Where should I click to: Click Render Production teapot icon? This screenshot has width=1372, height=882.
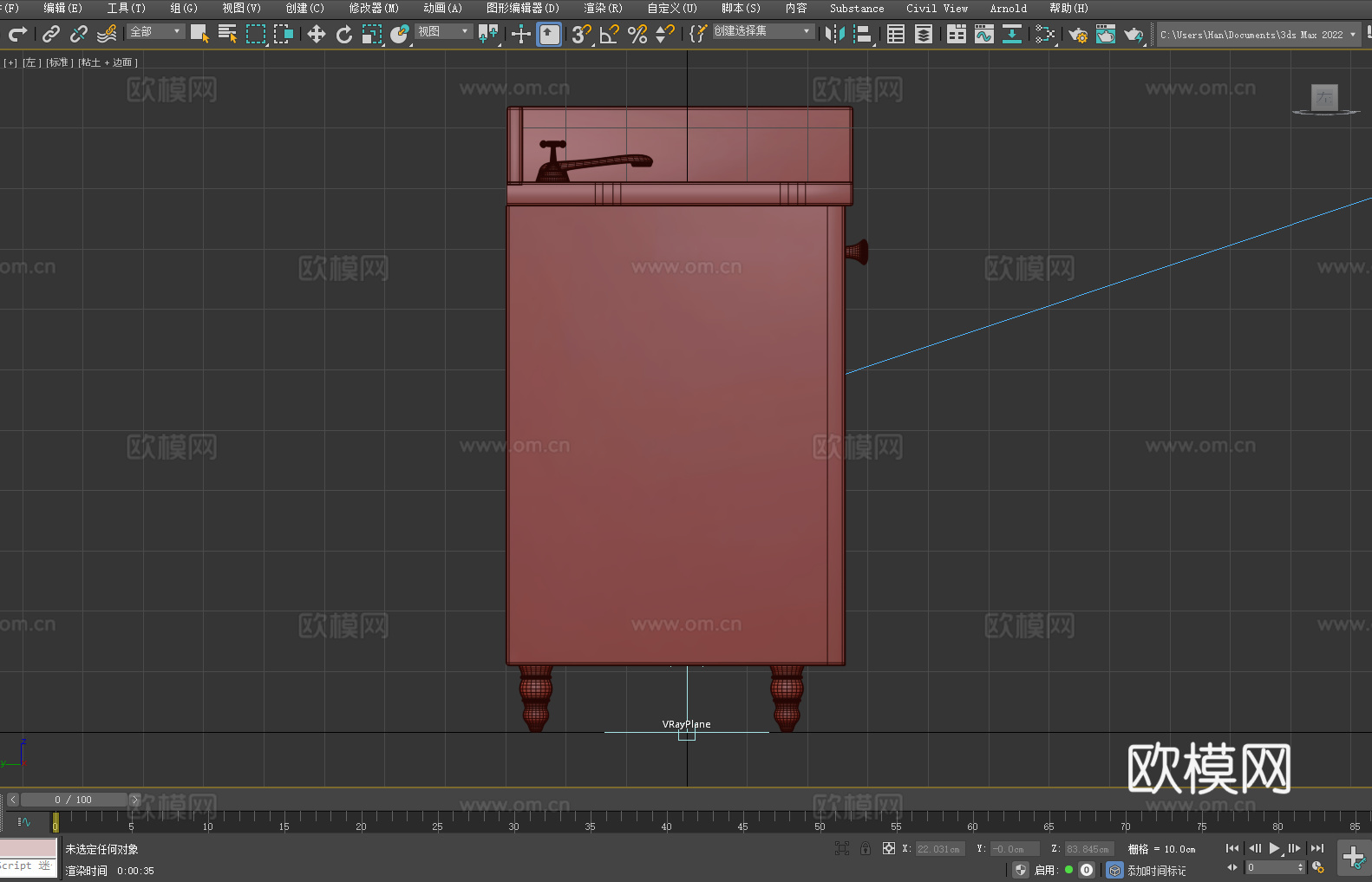[1134, 34]
